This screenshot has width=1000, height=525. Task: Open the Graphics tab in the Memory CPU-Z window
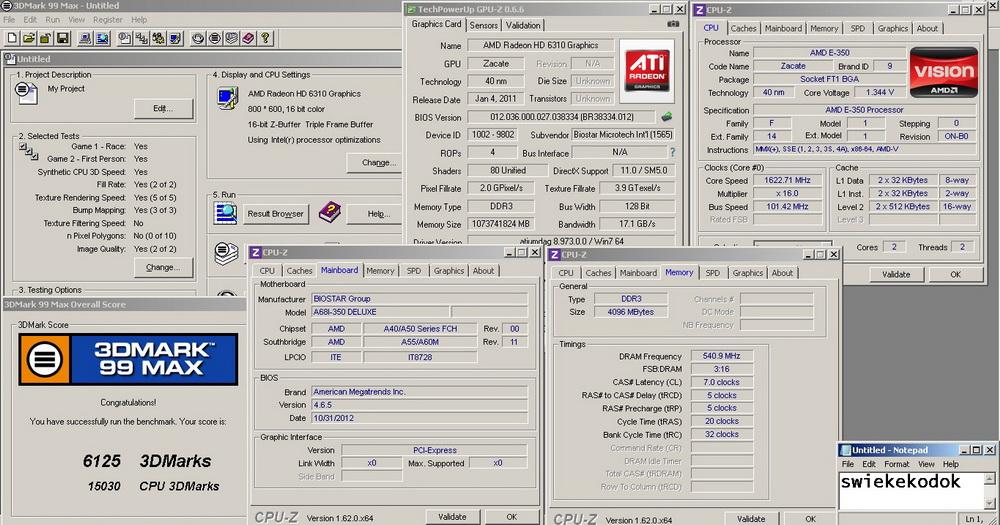(x=747, y=272)
